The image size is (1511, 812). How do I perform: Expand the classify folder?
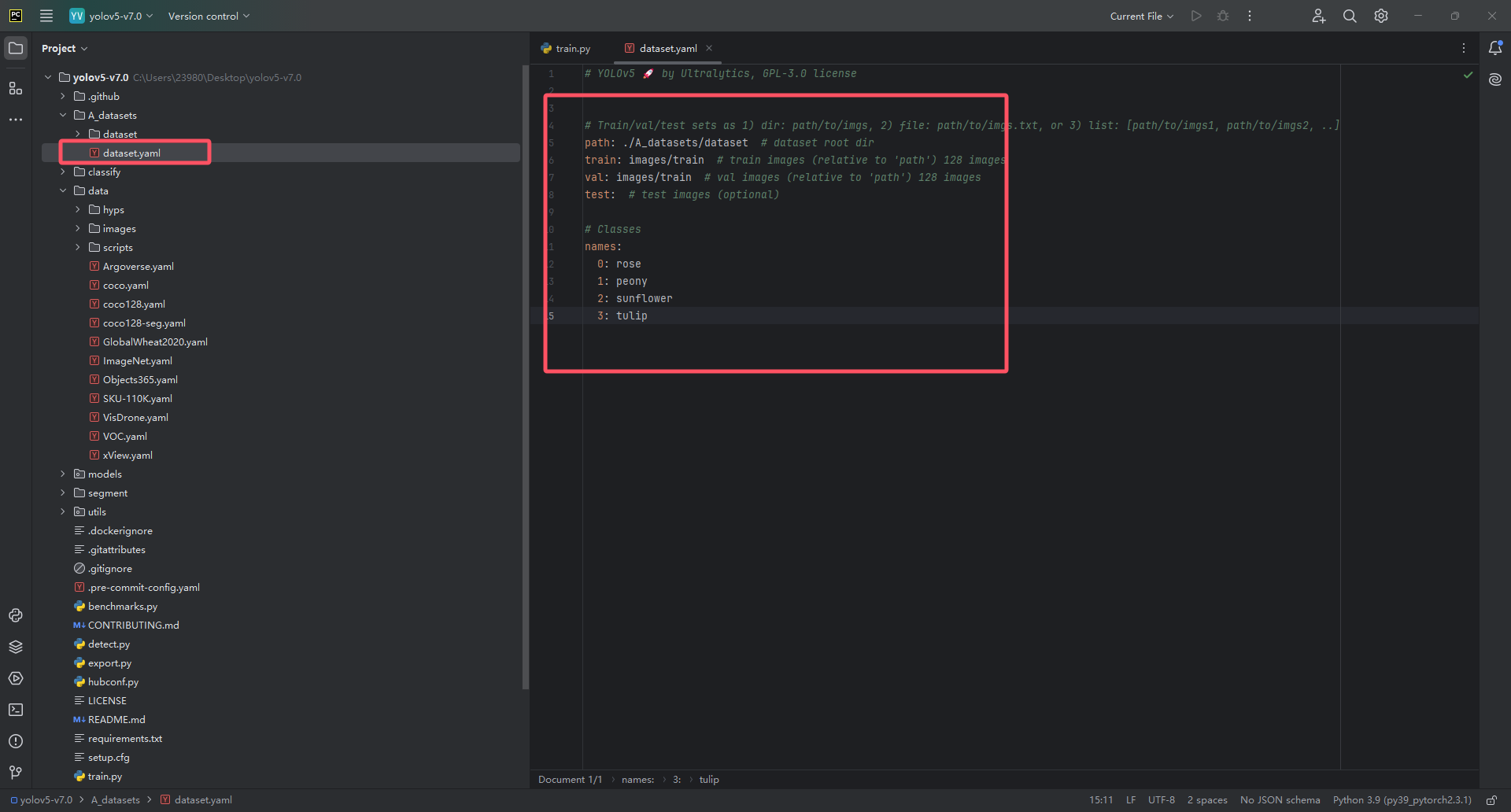tap(63, 172)
